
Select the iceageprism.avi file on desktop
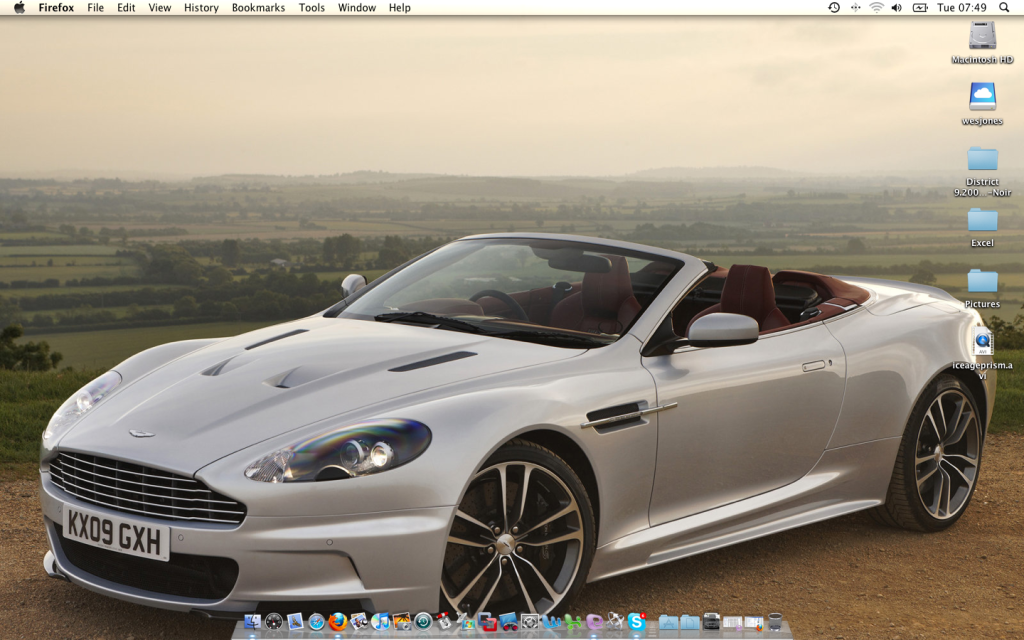click(x=982, y=353)
